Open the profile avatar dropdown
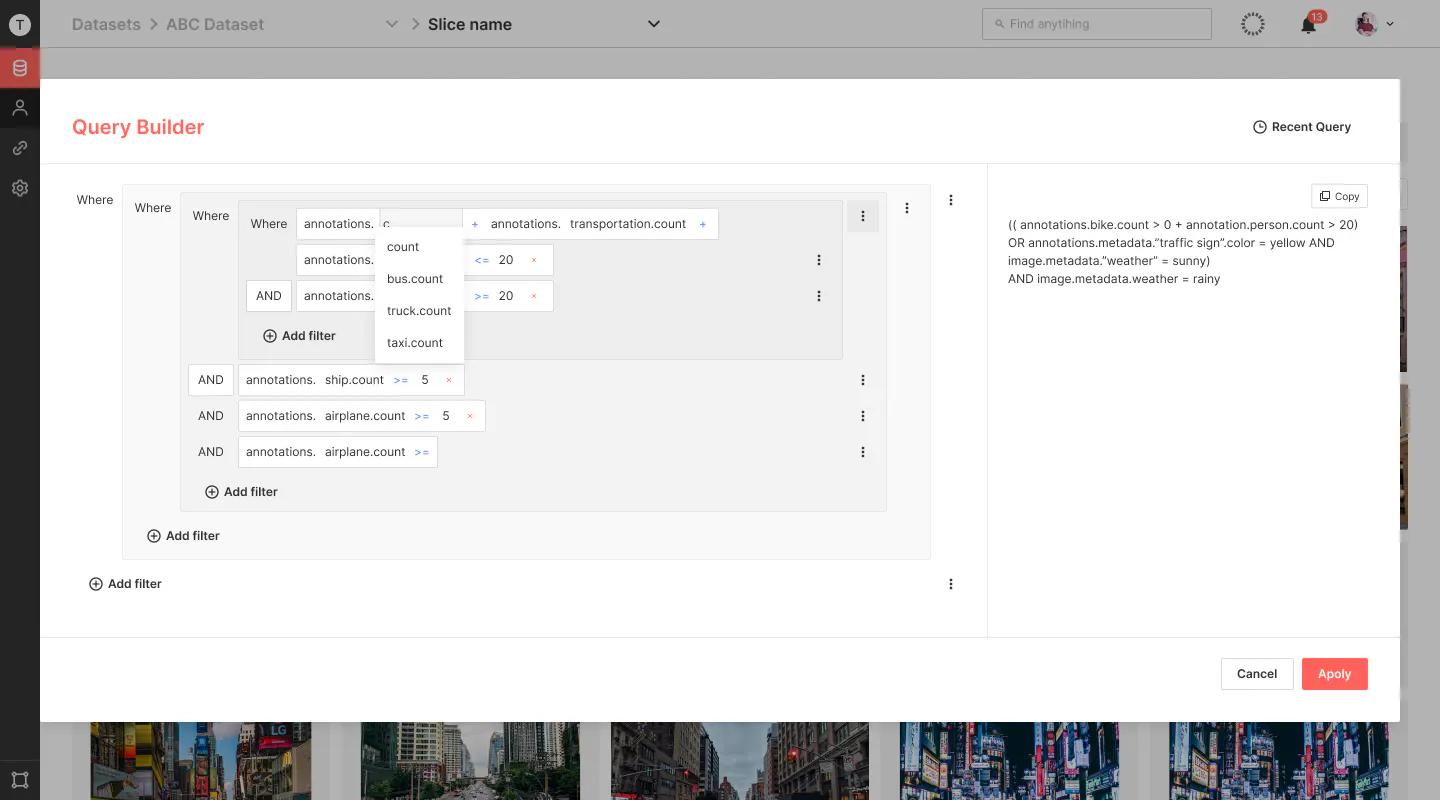 pyautogui.click(x=1374, y=24)
